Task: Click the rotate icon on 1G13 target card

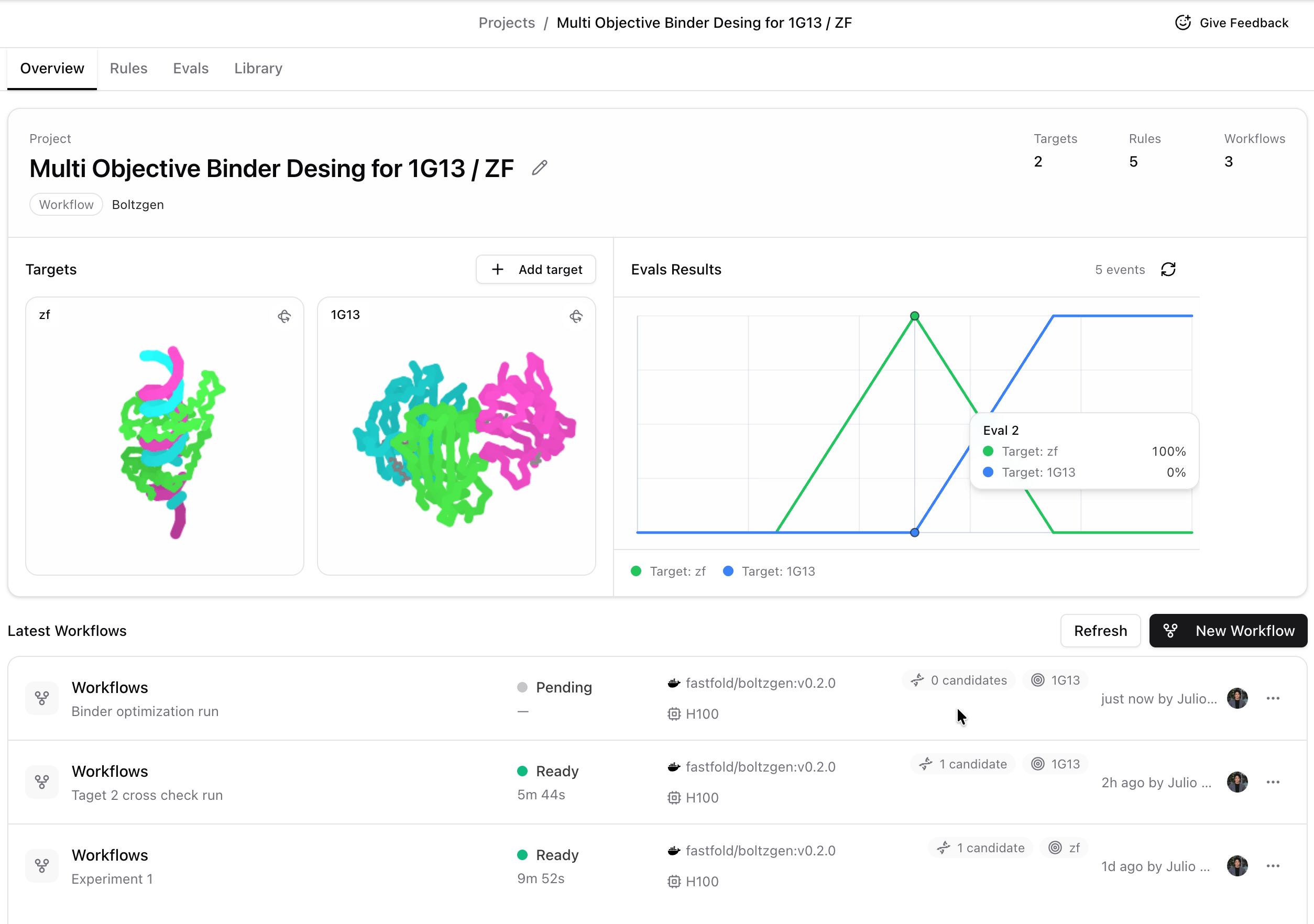Action: click(576, 316)
